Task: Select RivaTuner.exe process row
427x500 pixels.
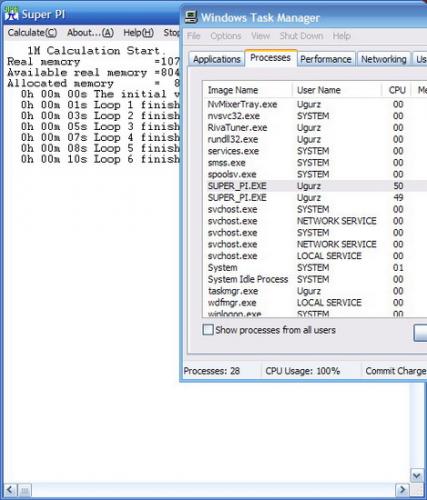Action: 315,128
